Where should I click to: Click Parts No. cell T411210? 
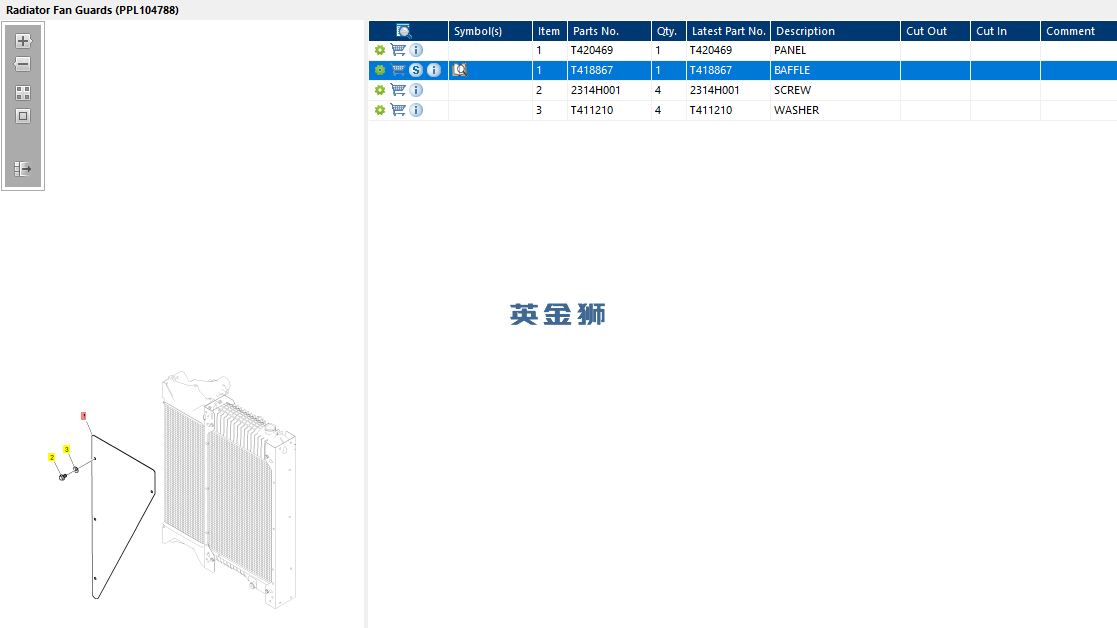pyautogui.click(x=609, y=110)
